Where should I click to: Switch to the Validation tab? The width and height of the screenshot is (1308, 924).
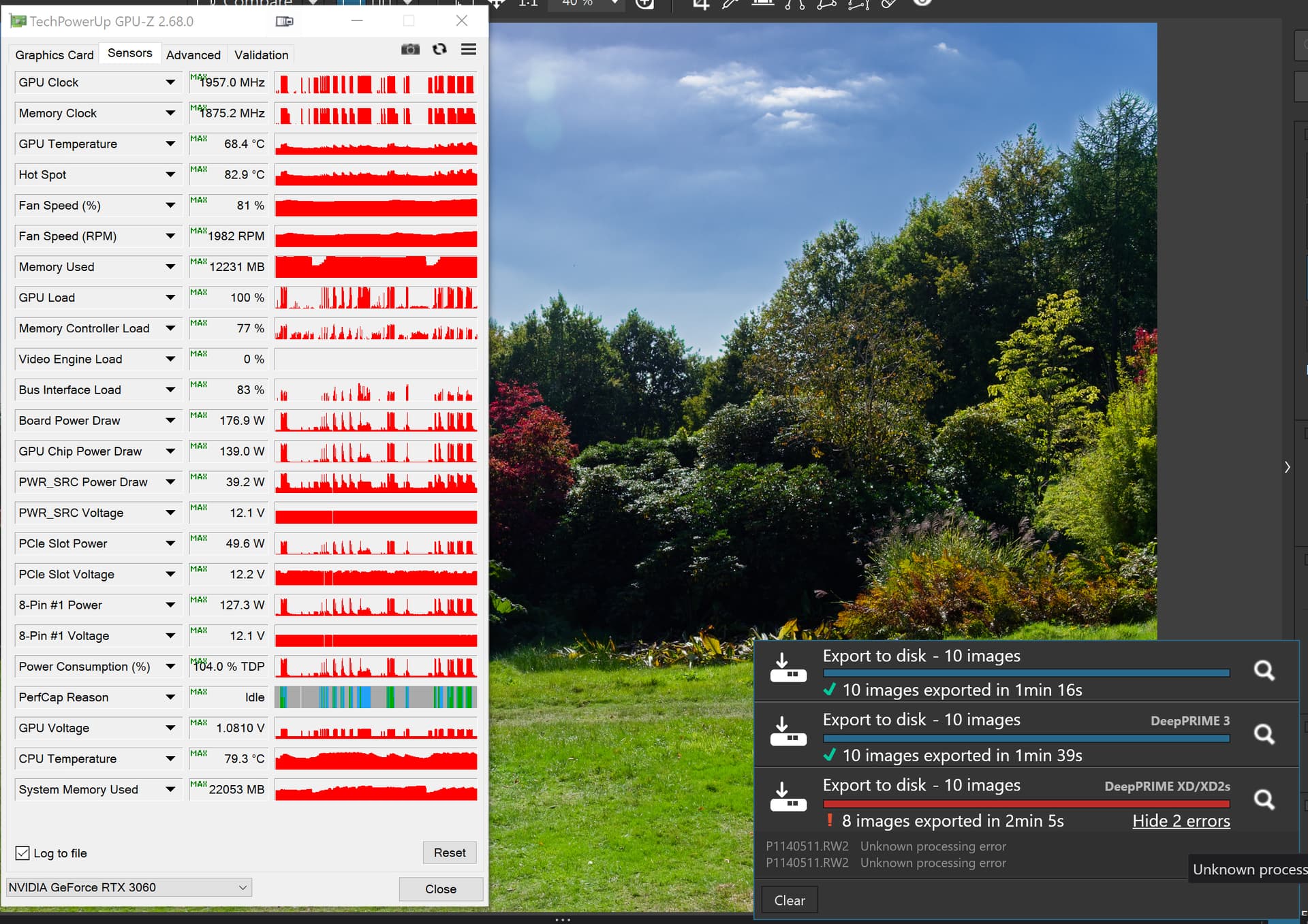261,54
